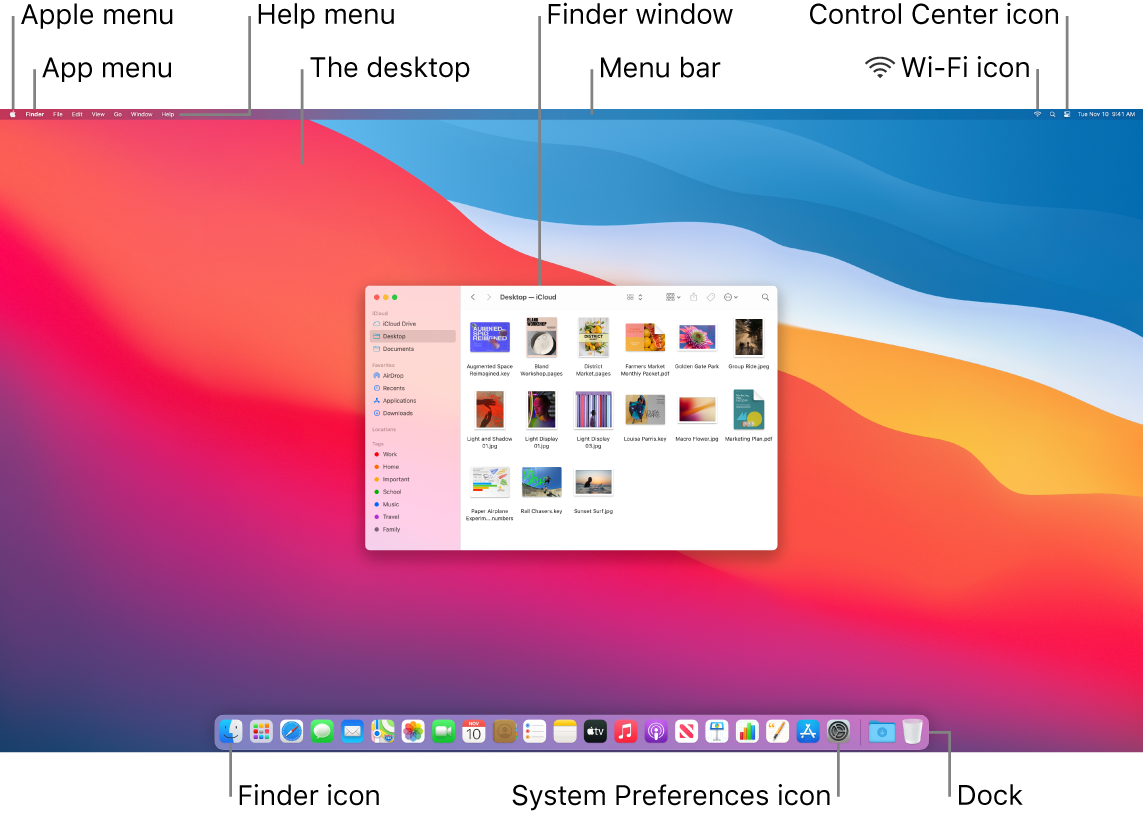Open the Help menu in the menu bar

coord(167,114)
